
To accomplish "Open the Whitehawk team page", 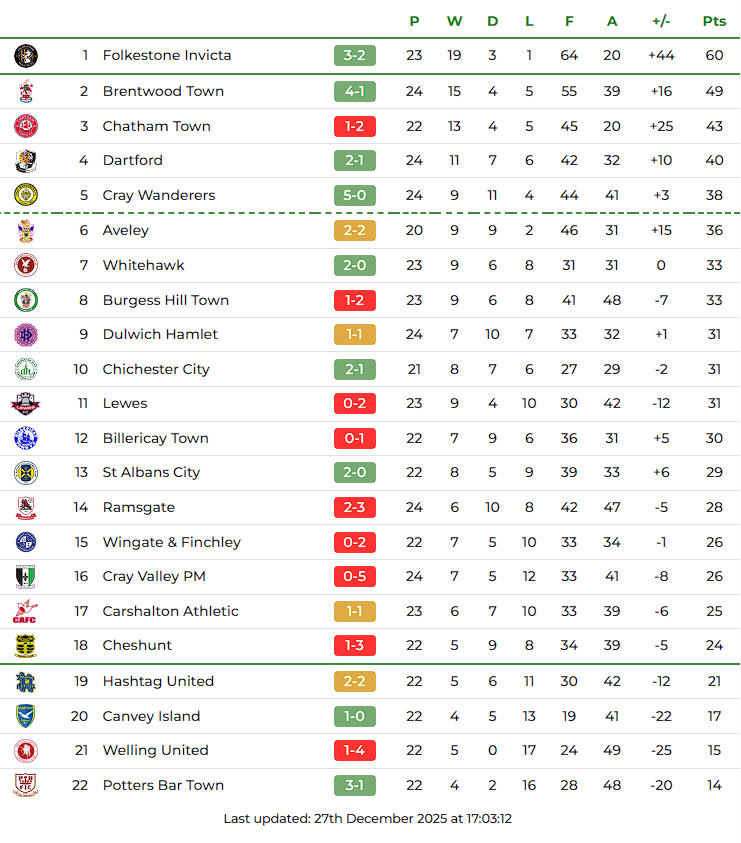I will click(143, 265).
